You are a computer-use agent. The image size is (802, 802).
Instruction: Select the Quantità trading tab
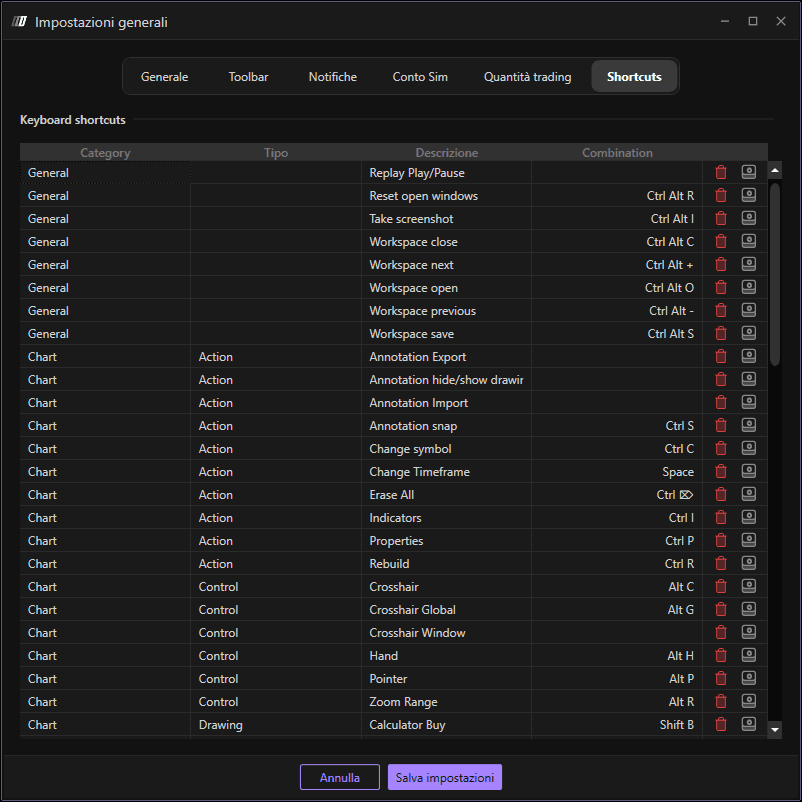[x=527, y=77]
